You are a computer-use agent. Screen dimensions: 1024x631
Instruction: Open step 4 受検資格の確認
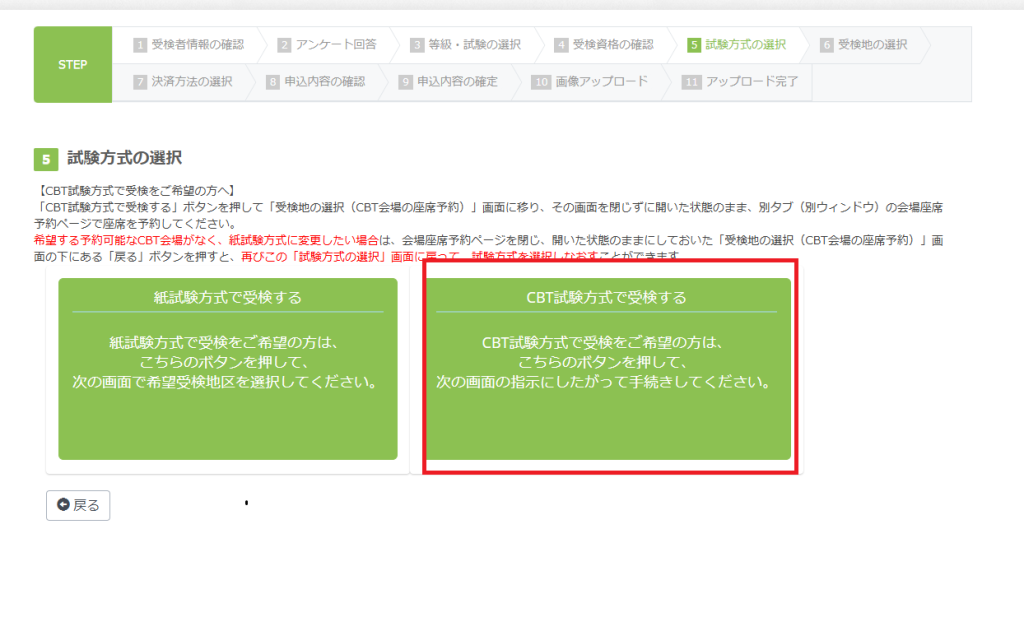604,45
